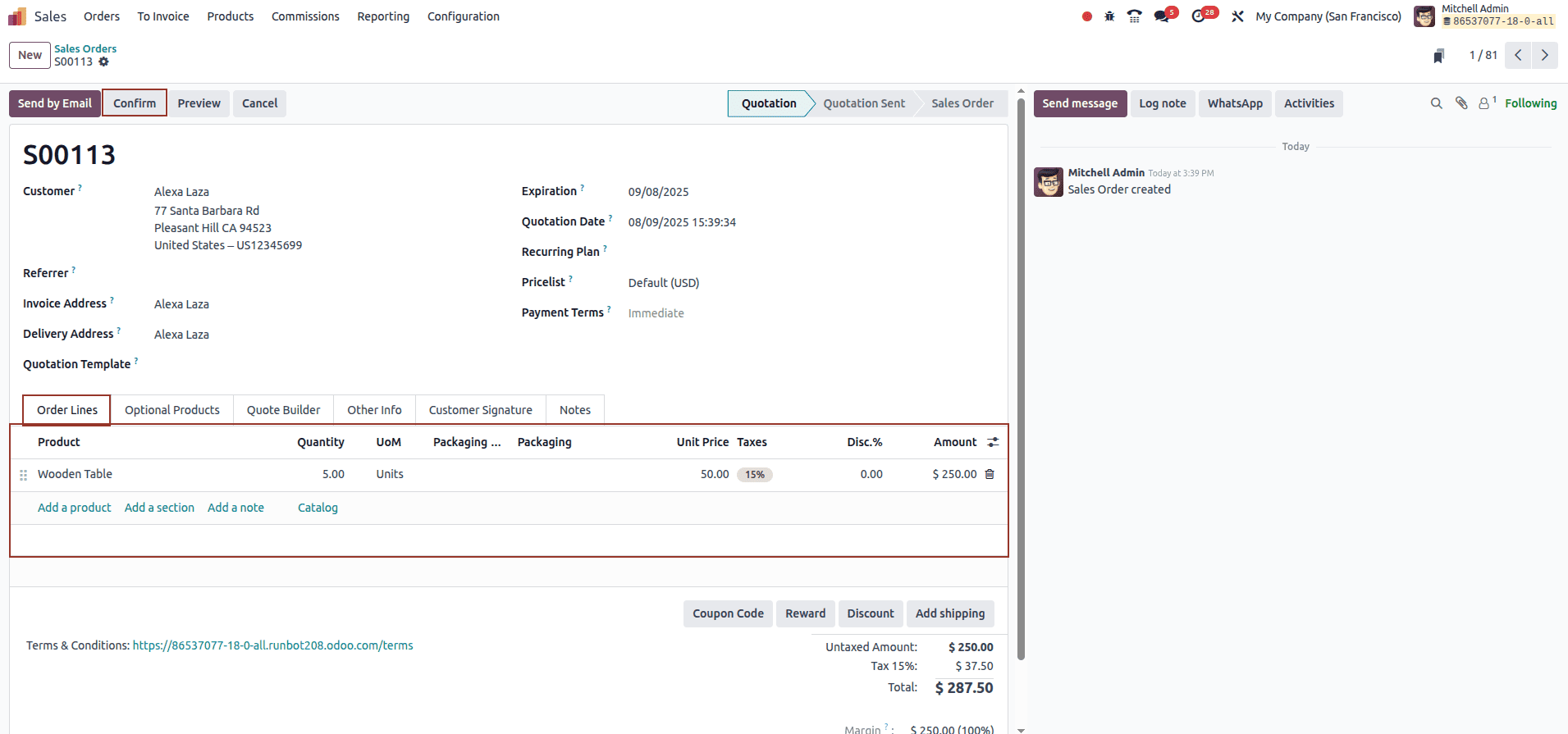This screenshot has height=734, width=1568.
Task: Preview the quotation
Action: 199,103
